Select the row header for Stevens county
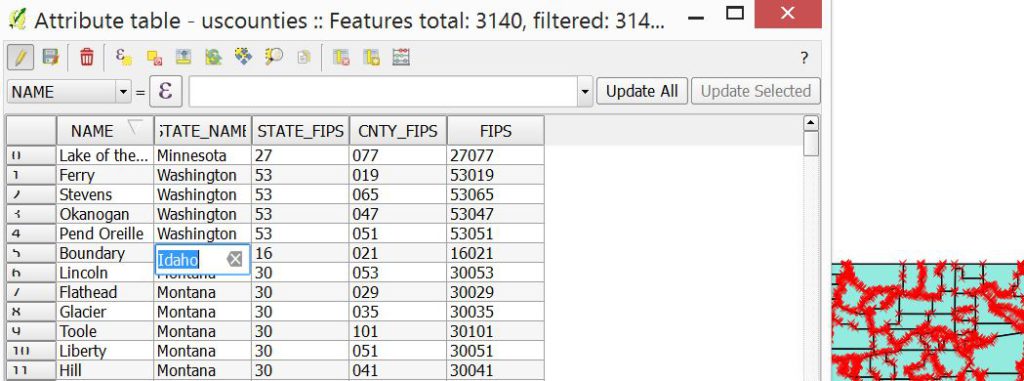This screenshot has height=381, width=1024. click(31, 194)
